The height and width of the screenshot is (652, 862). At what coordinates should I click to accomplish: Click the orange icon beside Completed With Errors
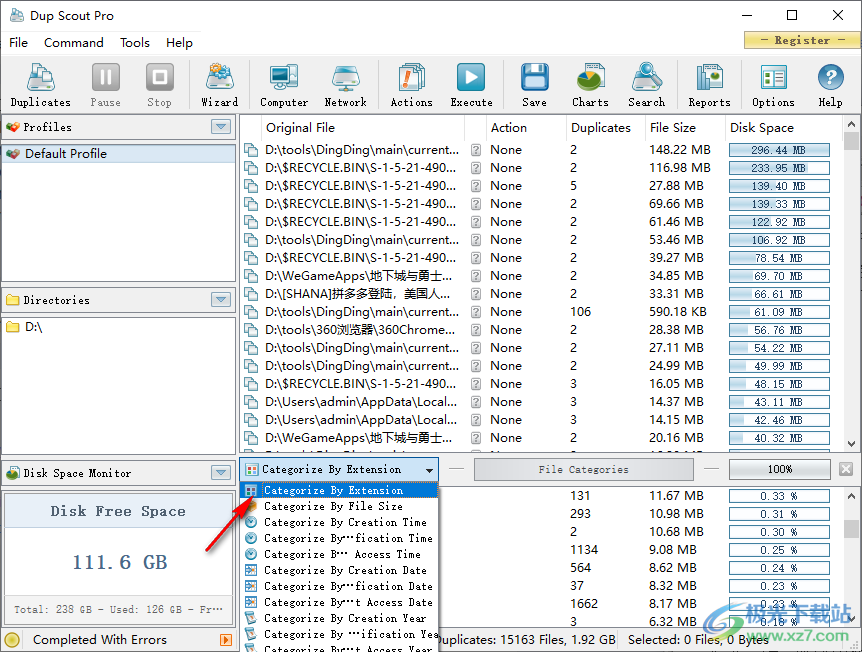225,639
